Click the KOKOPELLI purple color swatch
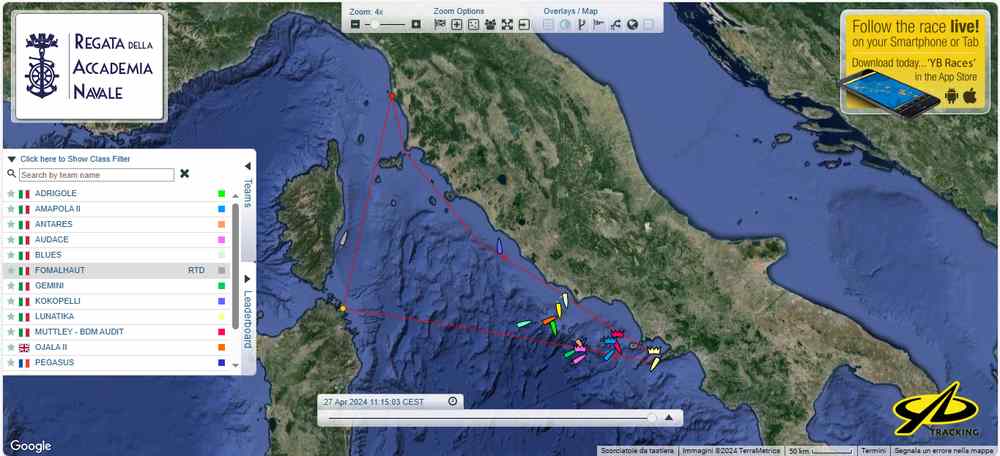Image resolution: width=1000 pixels, height=456 pixels. (x=221, y=301)
